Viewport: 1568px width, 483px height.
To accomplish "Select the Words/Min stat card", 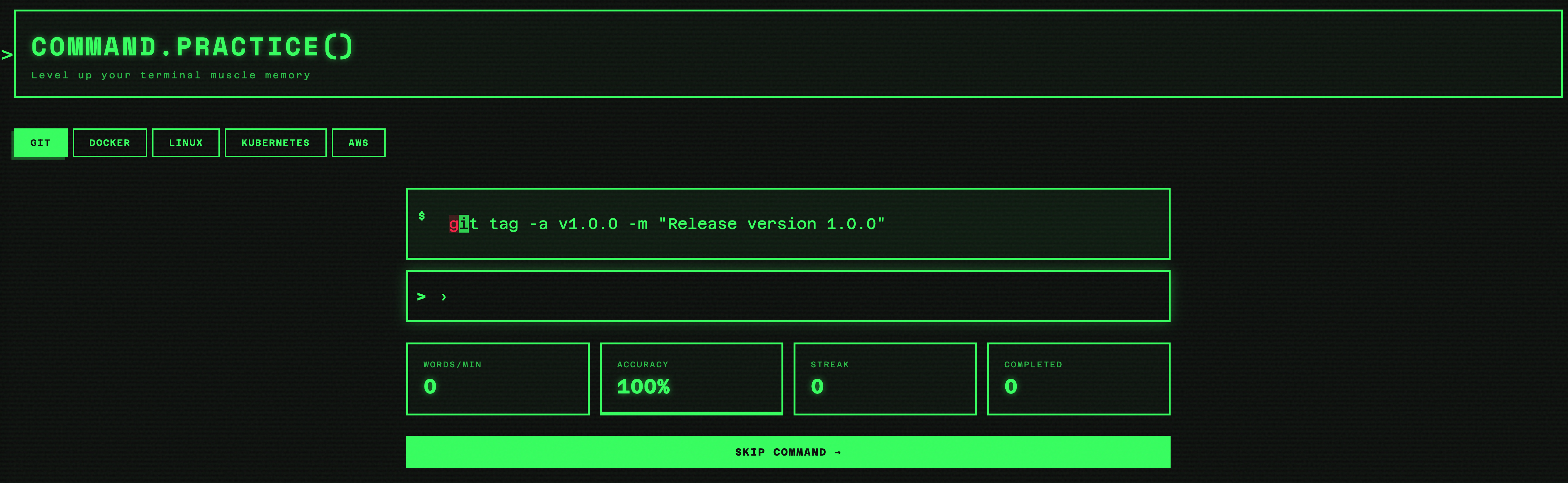I will coord(497,379).
